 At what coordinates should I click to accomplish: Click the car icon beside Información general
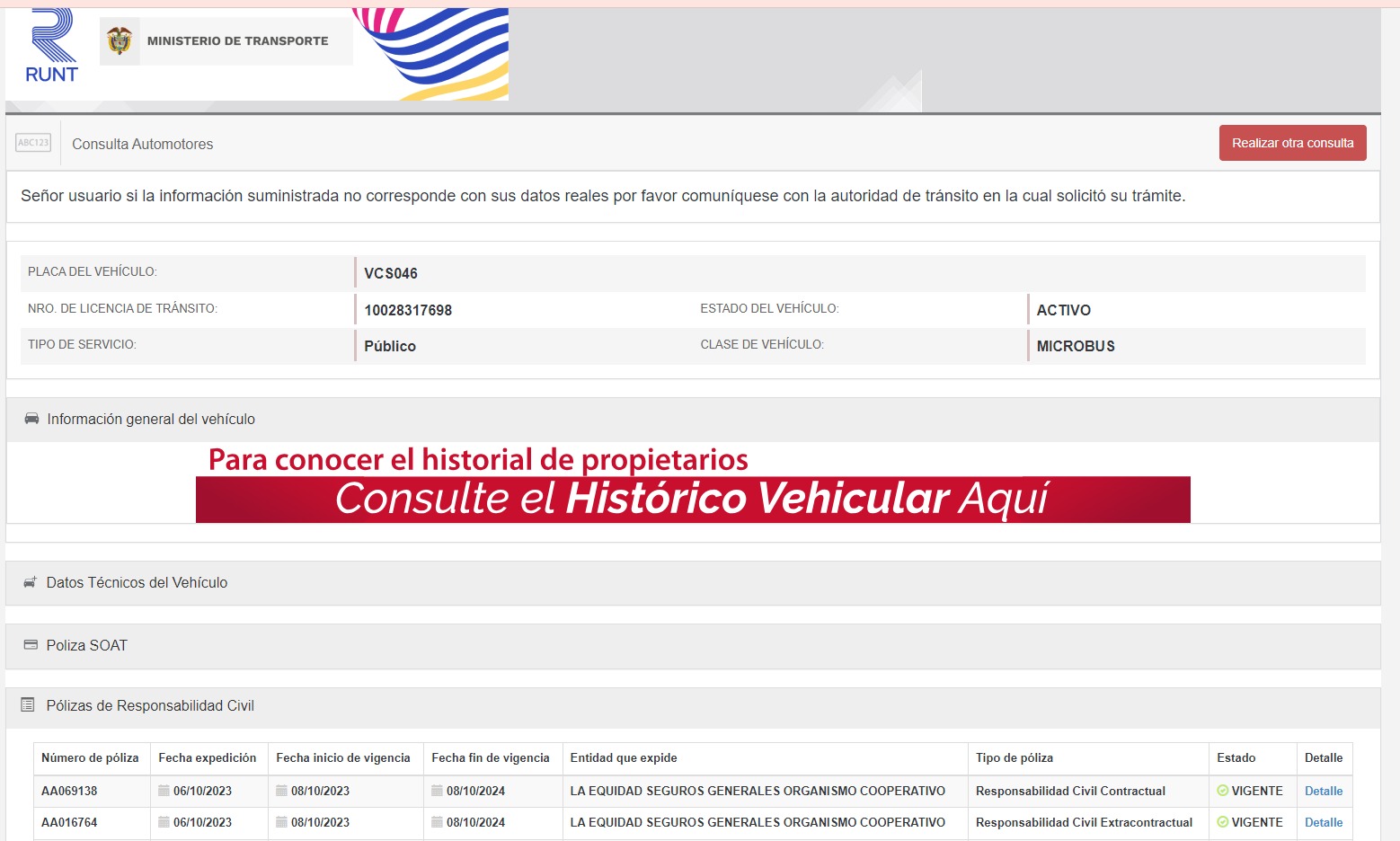tap(31, 419)
